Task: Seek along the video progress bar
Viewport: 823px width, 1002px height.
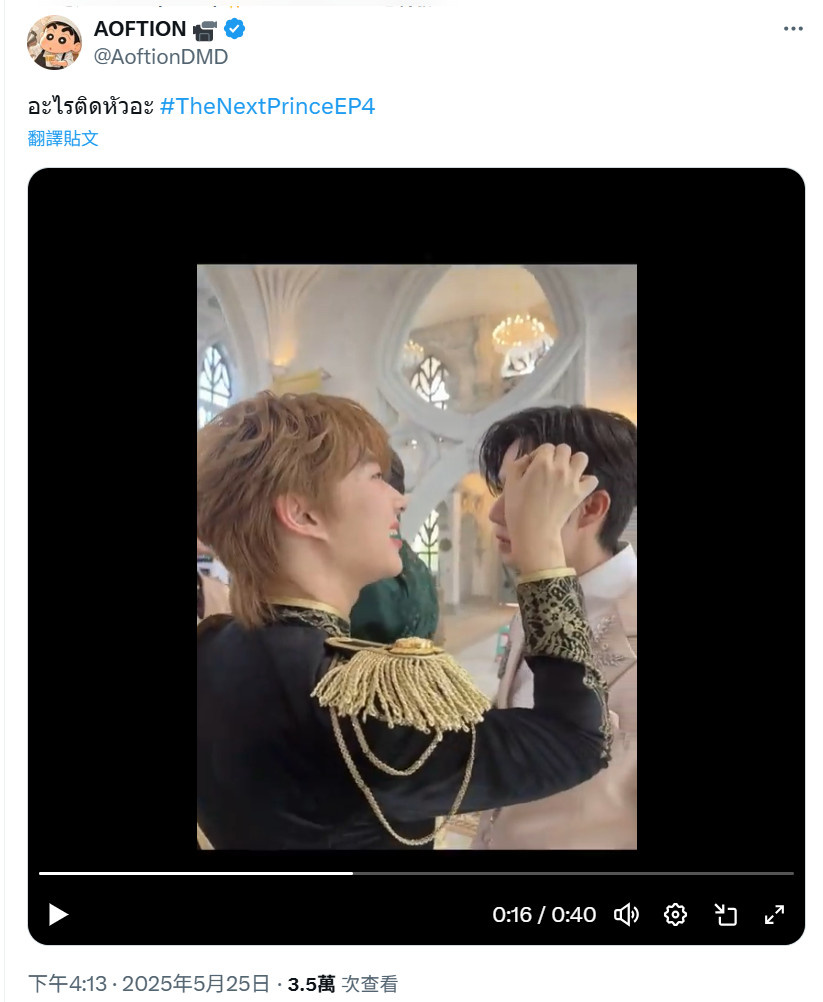Action: point(416,873)
